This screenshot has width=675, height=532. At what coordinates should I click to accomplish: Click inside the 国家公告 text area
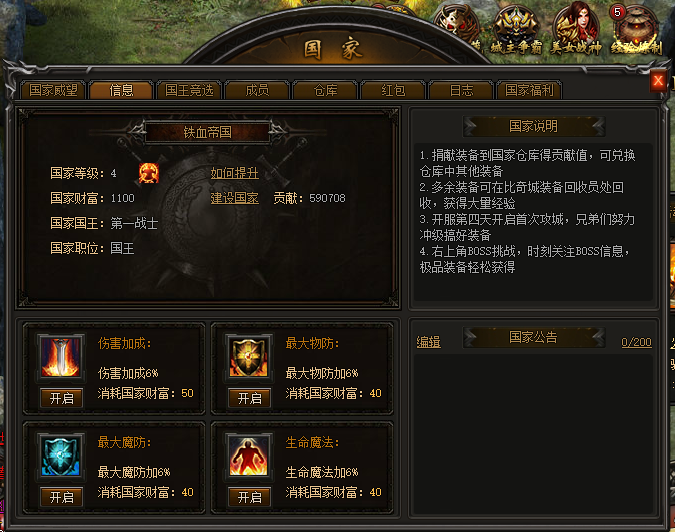tap(534, 434)
